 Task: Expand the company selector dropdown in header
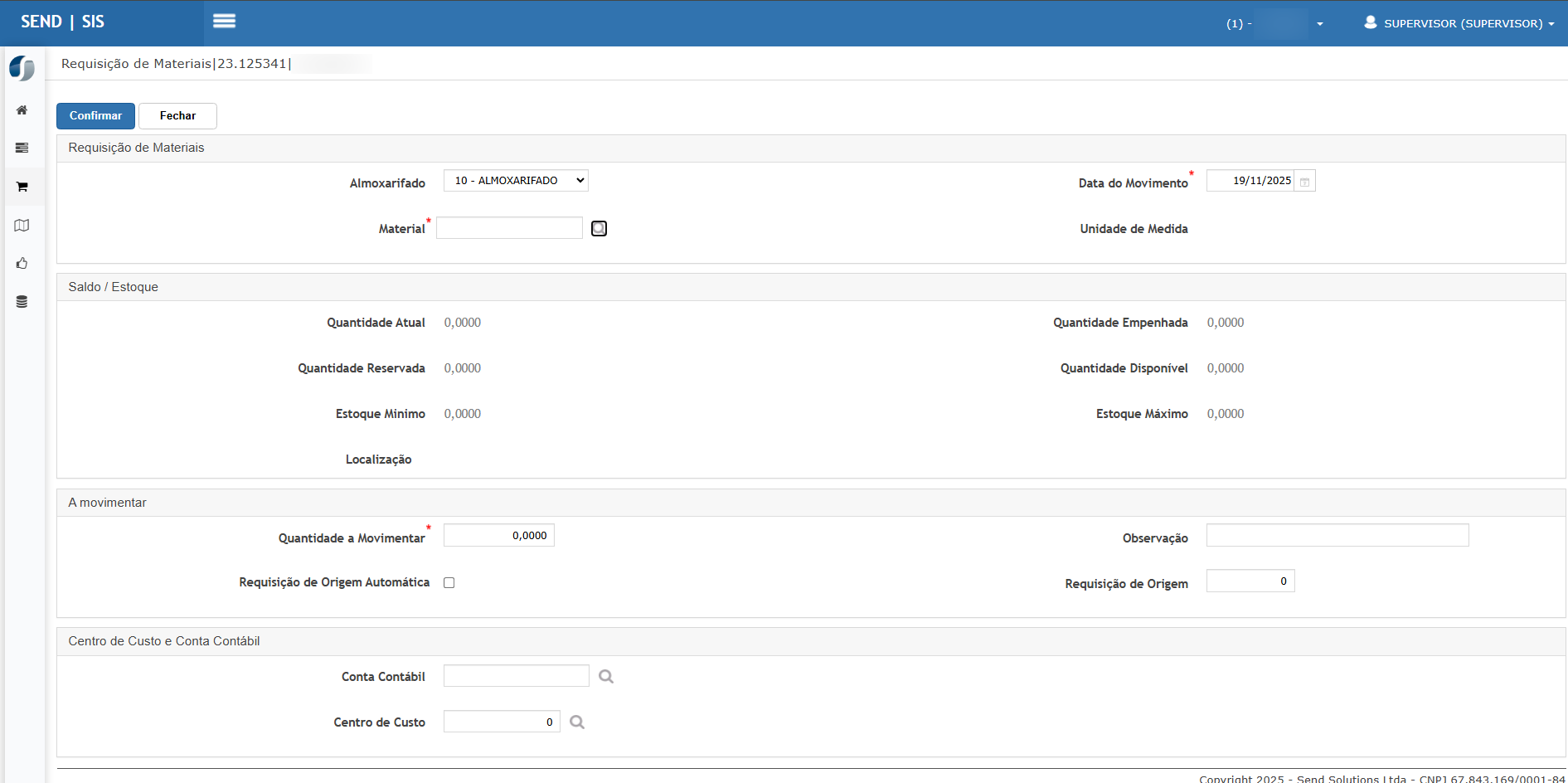tap(1319, 24)
